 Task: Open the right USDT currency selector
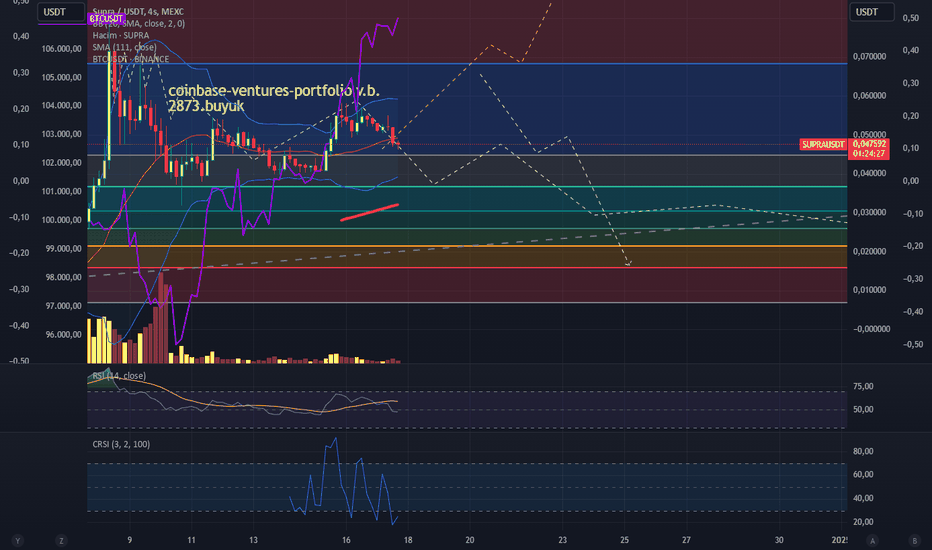tap(871, 12)
